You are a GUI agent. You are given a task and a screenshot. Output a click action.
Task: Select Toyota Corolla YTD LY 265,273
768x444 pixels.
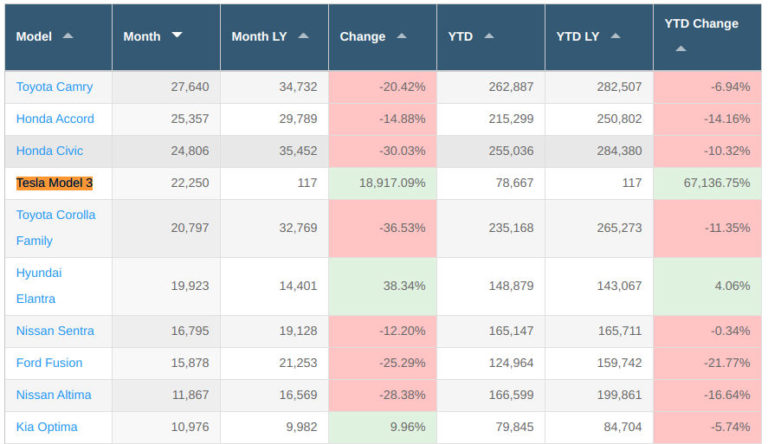pos(619,228)
